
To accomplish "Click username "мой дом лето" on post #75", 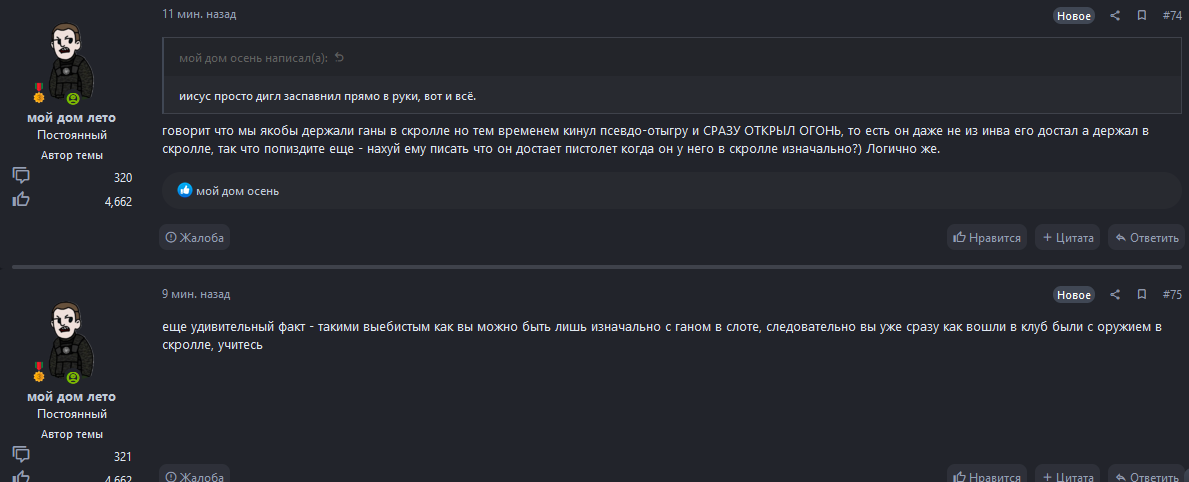I will [71, 397].
